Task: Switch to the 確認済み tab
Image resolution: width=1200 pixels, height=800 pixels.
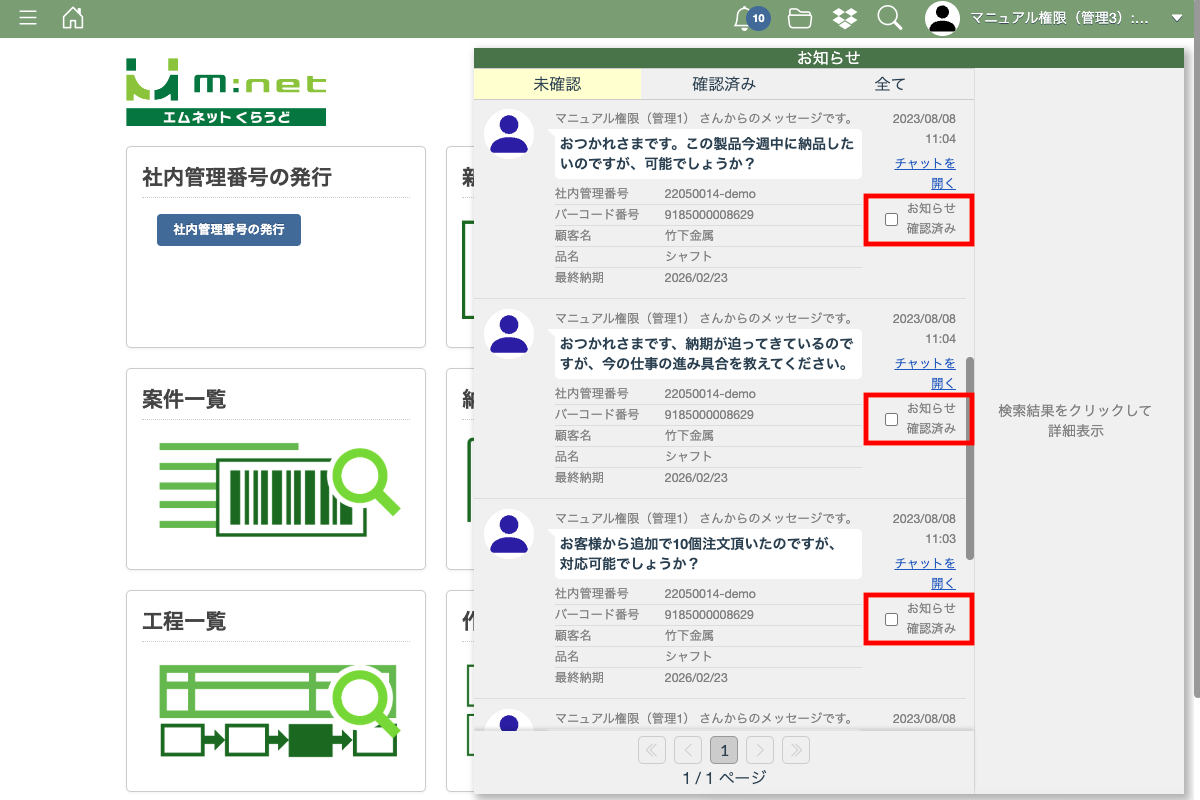Action: (724, 85)
